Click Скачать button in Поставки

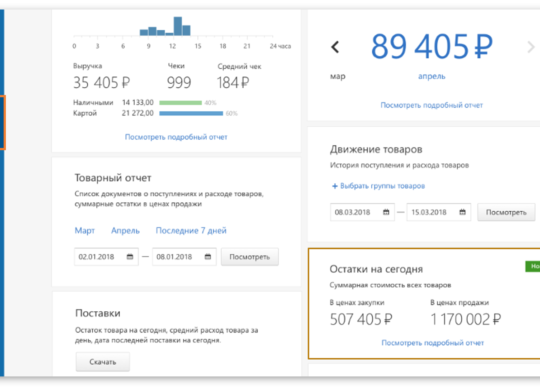[x=103, y=362]
